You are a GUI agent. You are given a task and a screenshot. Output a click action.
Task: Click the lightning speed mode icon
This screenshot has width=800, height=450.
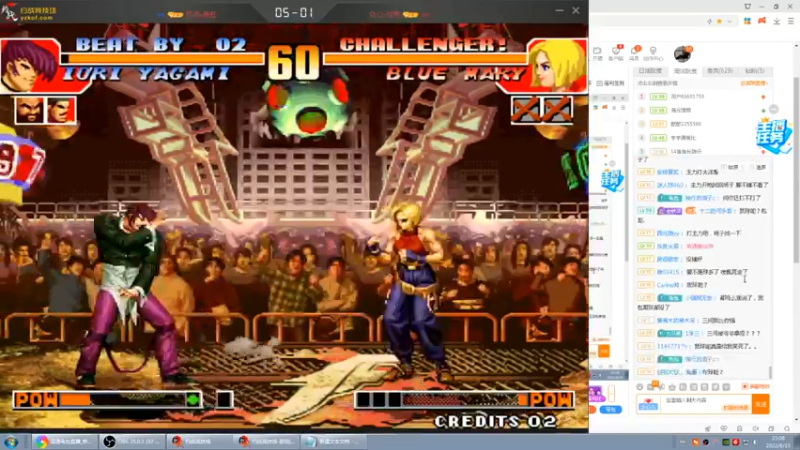[x=709, y=21]
